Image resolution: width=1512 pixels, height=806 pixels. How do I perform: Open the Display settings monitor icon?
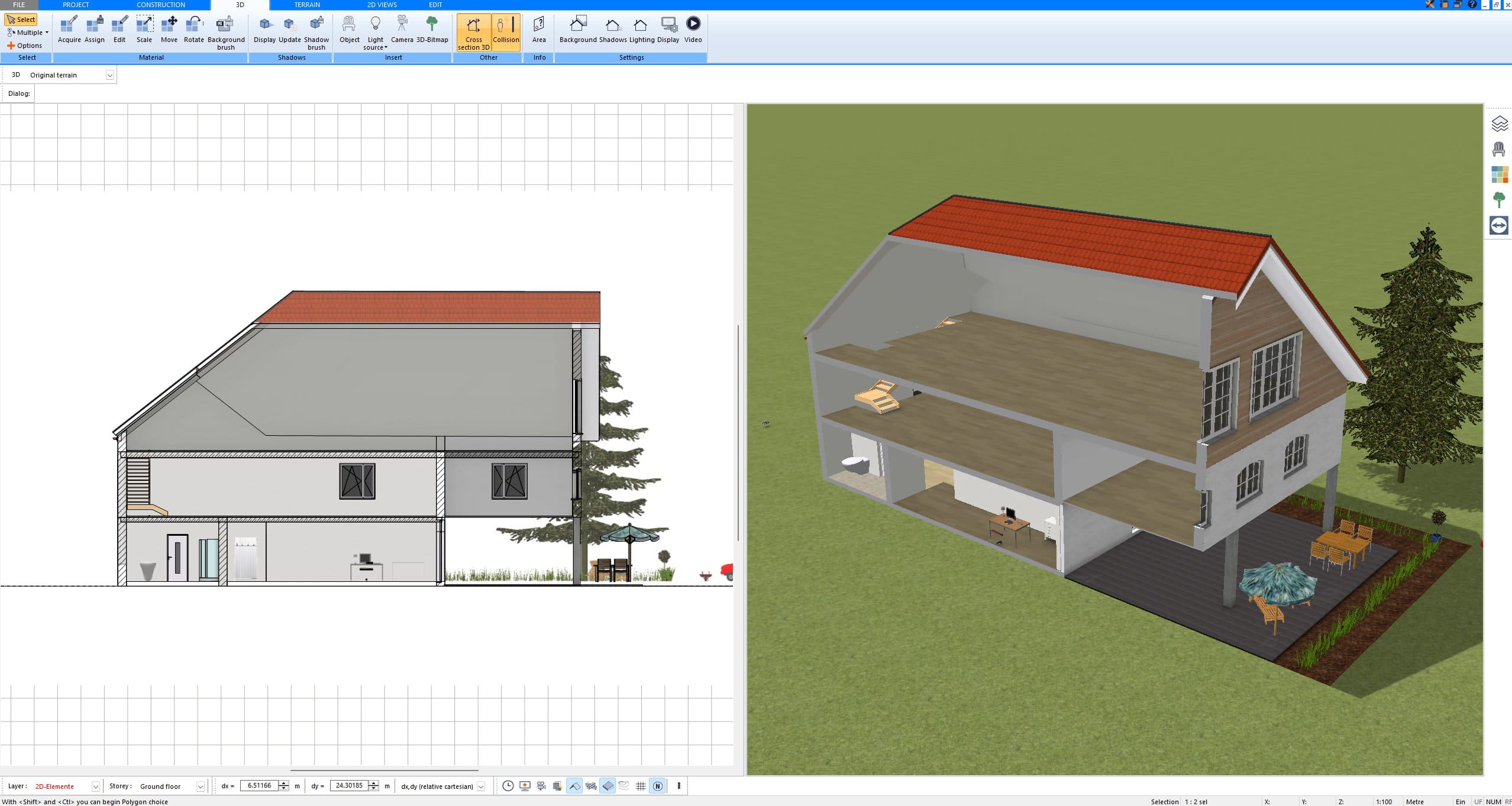pyautogui.click(x=668, y=30)
